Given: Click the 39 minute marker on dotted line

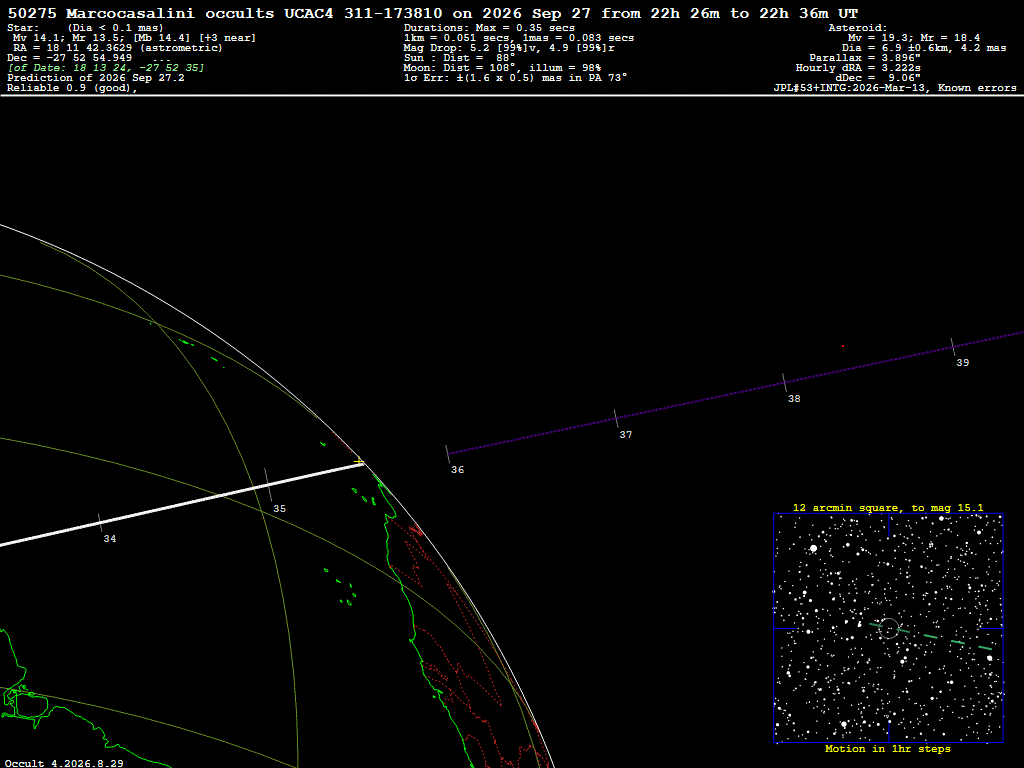Looking at the screenshot, I should 953,347.
